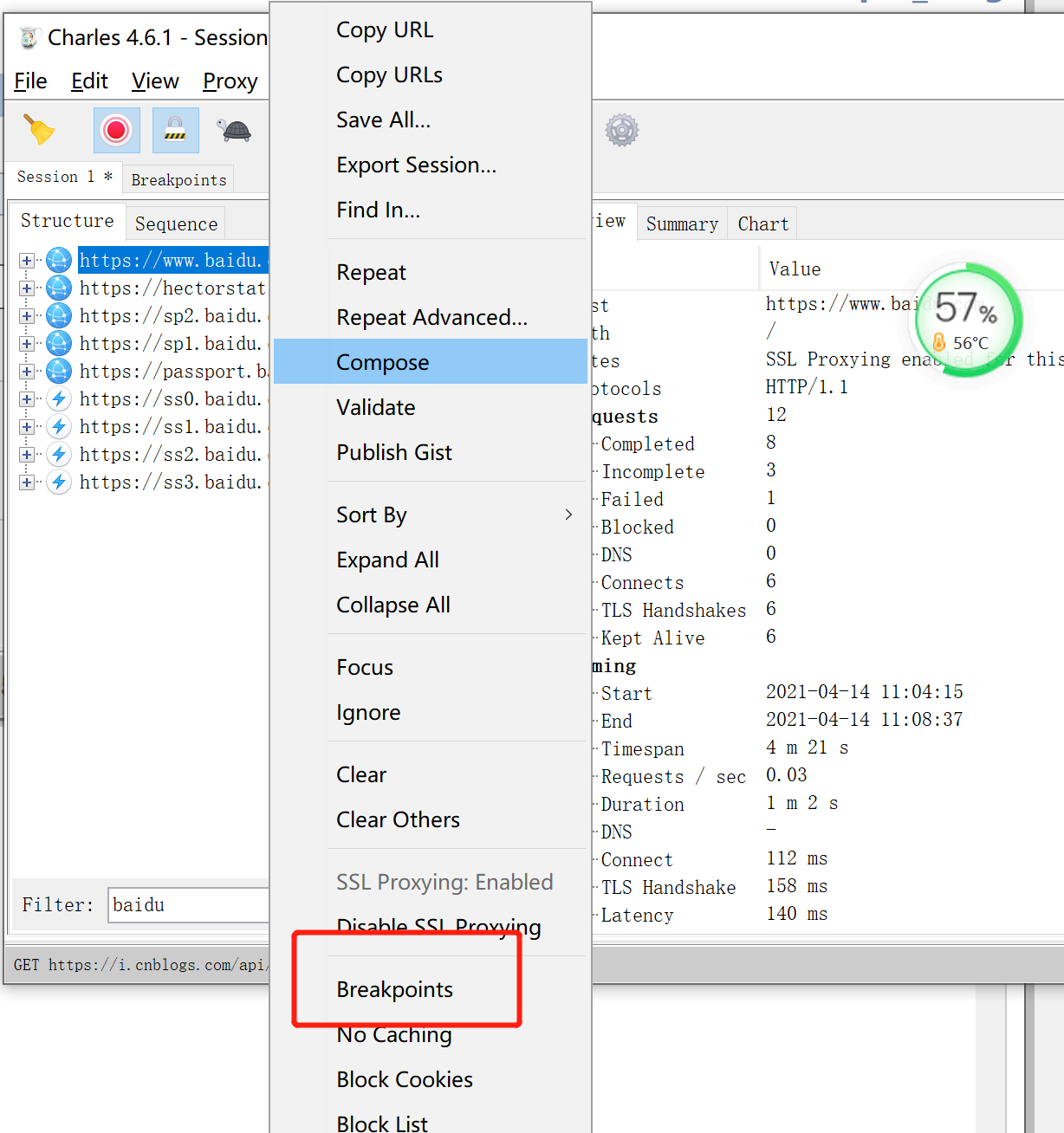Image resolution: width=1064 pixels, height=1133 pixels.
Task: Select Validate in context menu
Action: point(430,407)
